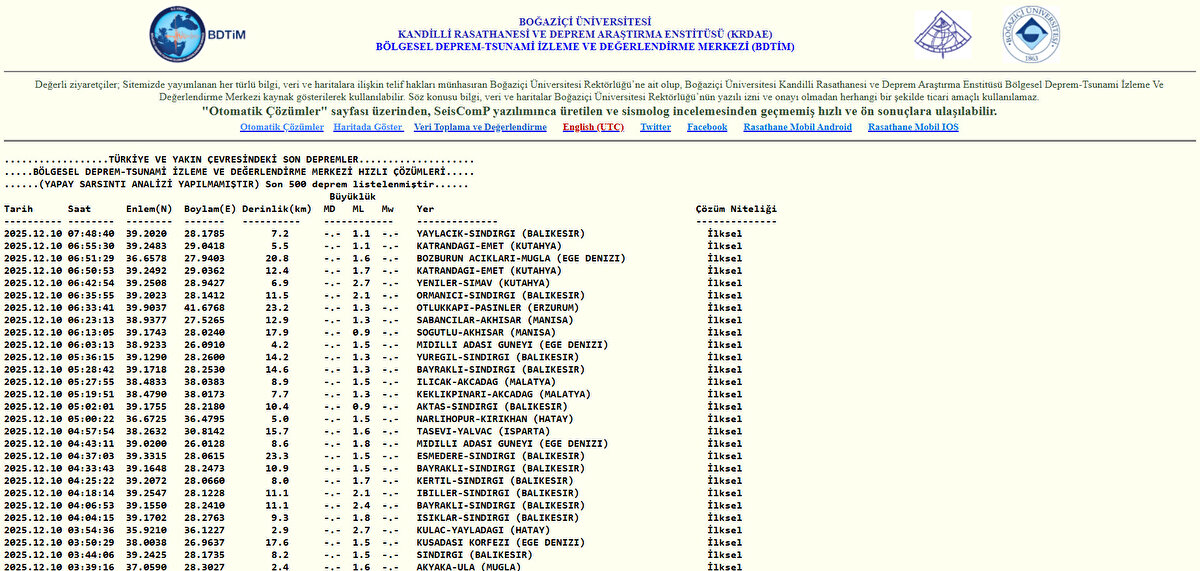The image size is (1200, 571).
Task: Click the Büyüklük magnitude heading
Action: click(x=352, y=197)
